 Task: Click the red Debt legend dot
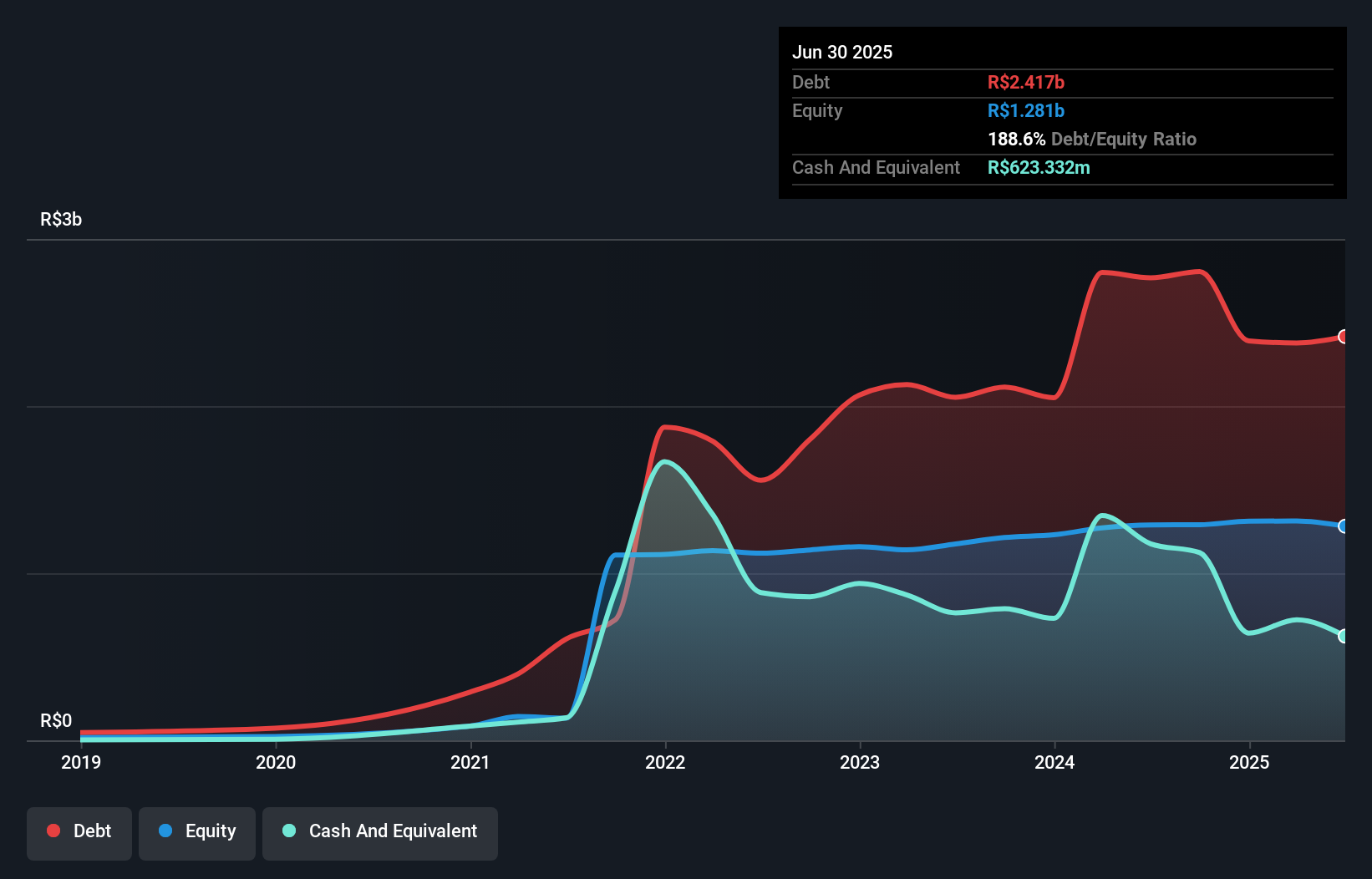pos(53,831)
